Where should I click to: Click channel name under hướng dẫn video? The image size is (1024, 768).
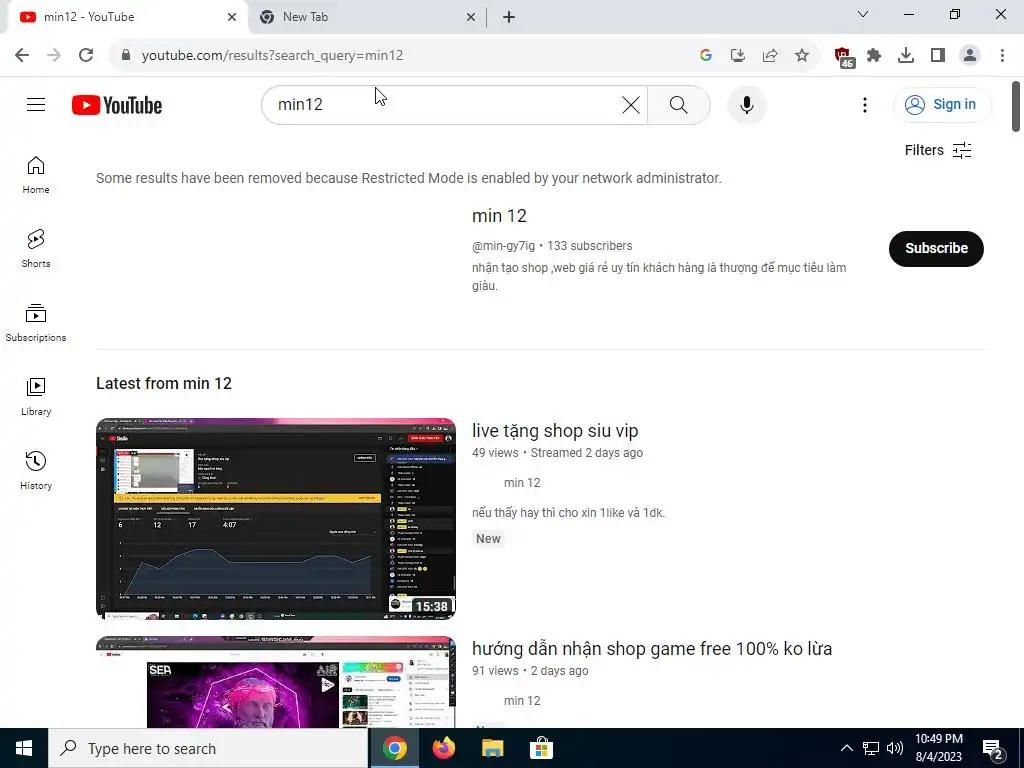522,701
